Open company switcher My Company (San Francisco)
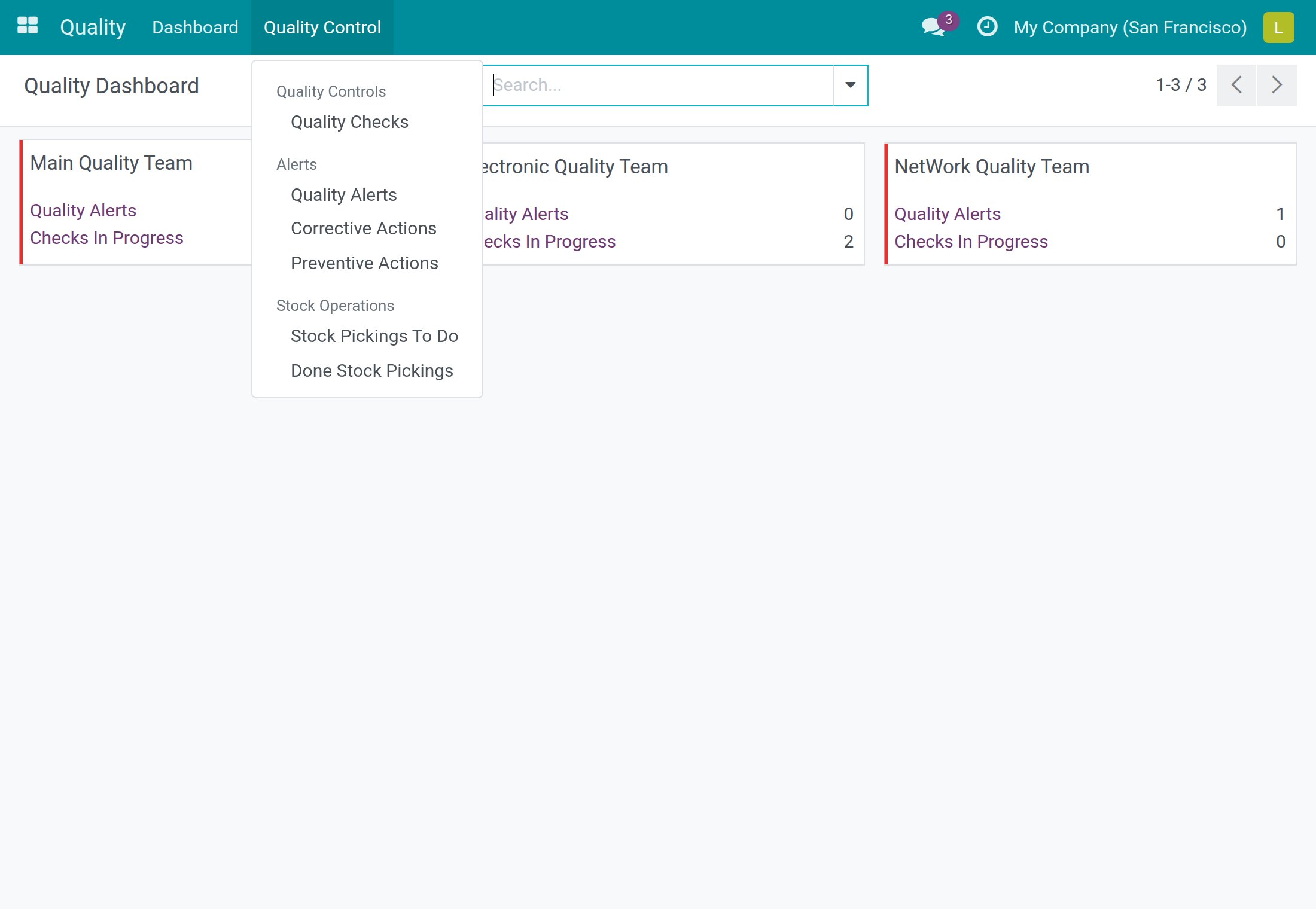This screenshot has height=909, width=1316. pyautogui.click(x=1130, y=28)
